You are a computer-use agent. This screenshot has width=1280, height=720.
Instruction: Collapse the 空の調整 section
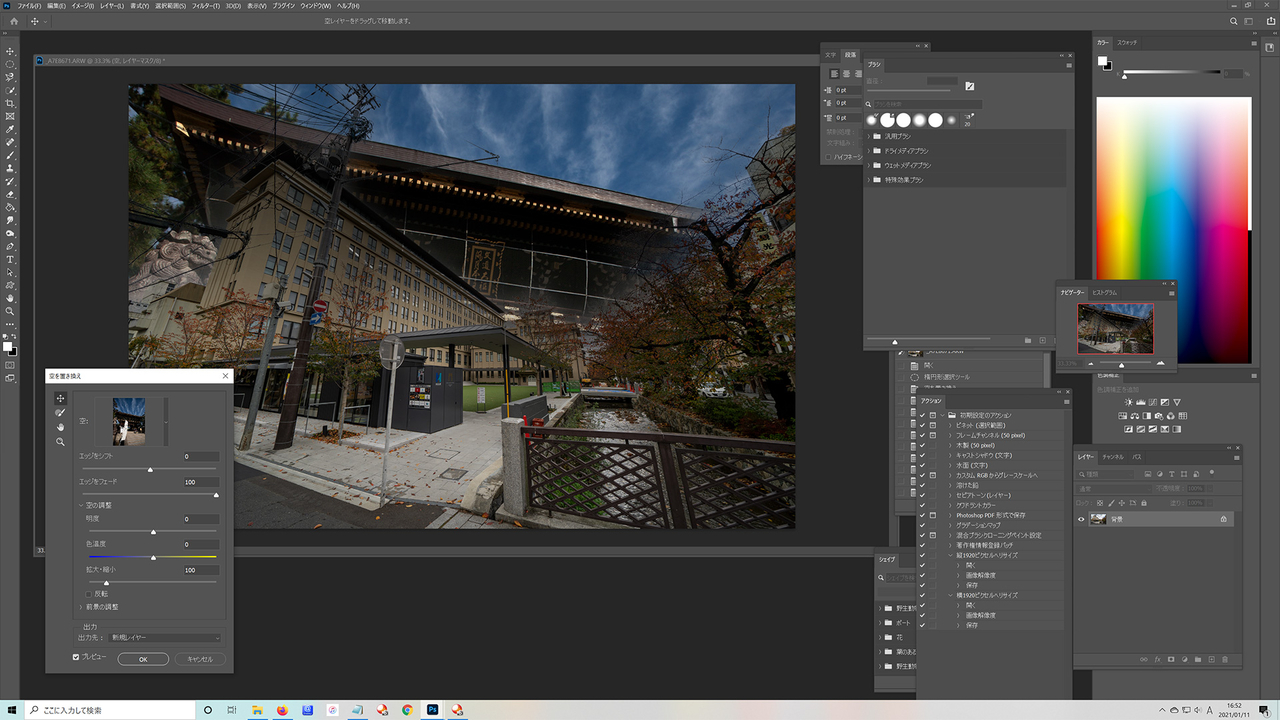click(x=82, y=505)
